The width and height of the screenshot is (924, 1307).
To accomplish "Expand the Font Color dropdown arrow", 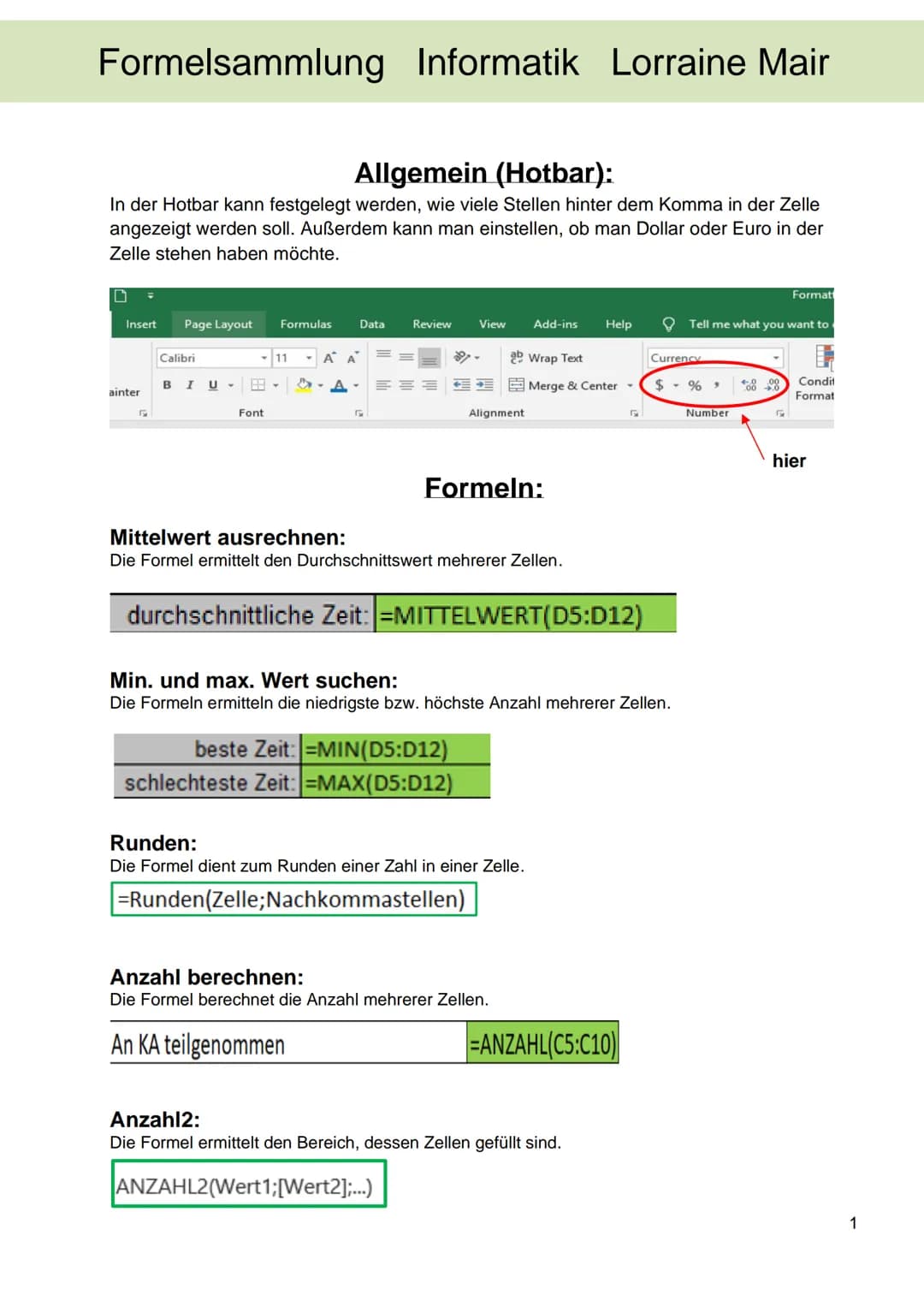I will pyautogui.click(x=356, y=385).
